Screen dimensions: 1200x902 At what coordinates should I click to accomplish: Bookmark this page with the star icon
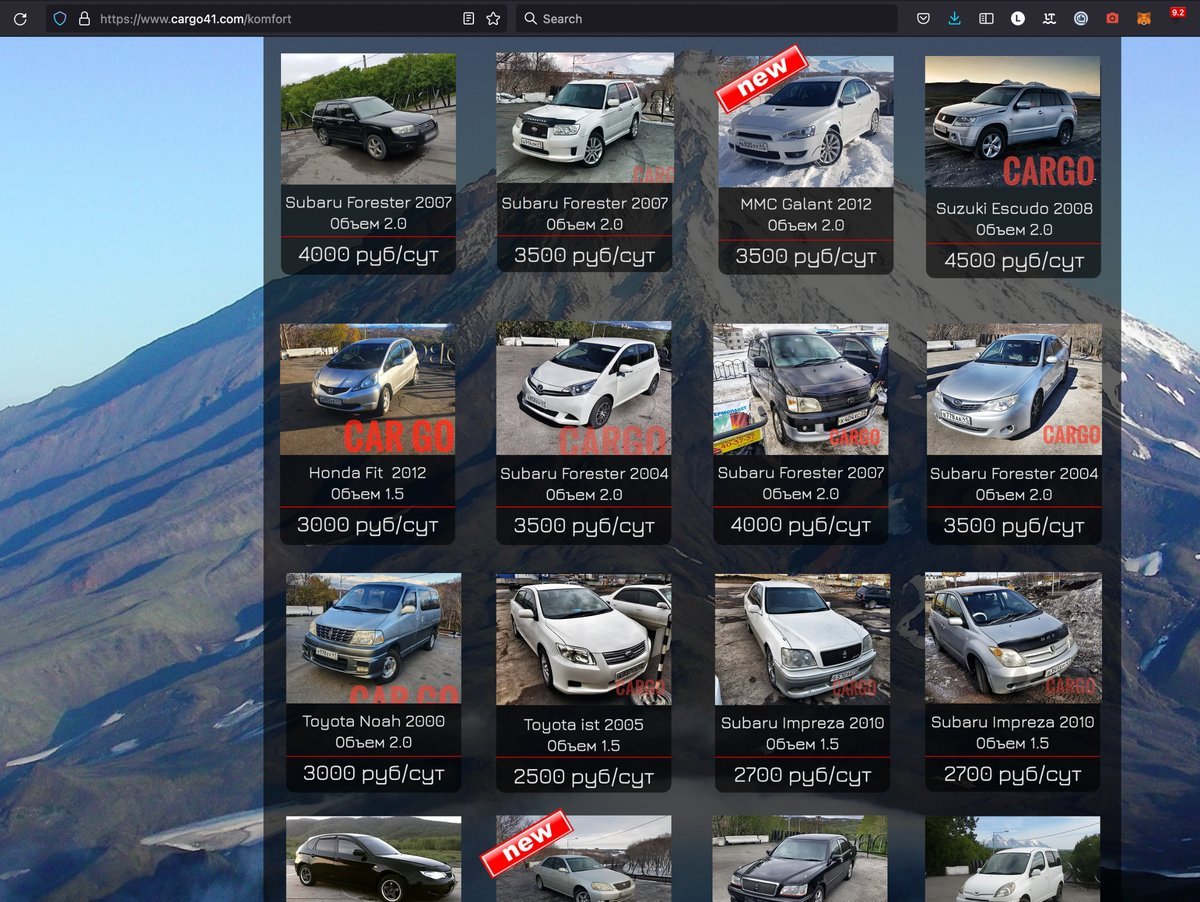[x=493, y=19]
